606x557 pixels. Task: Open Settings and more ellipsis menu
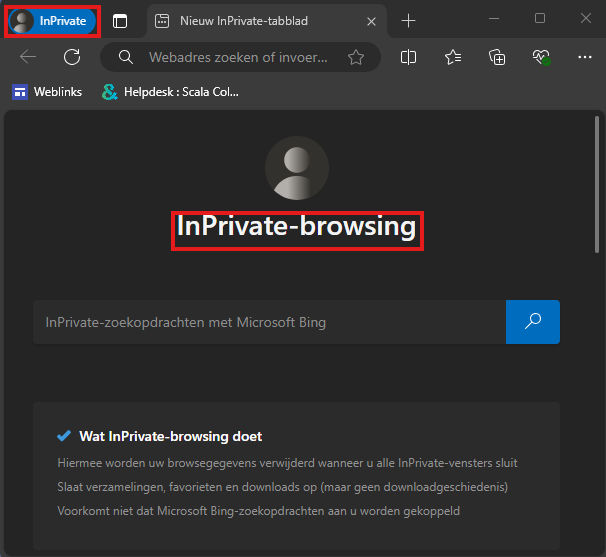click(x=585, y=57)
